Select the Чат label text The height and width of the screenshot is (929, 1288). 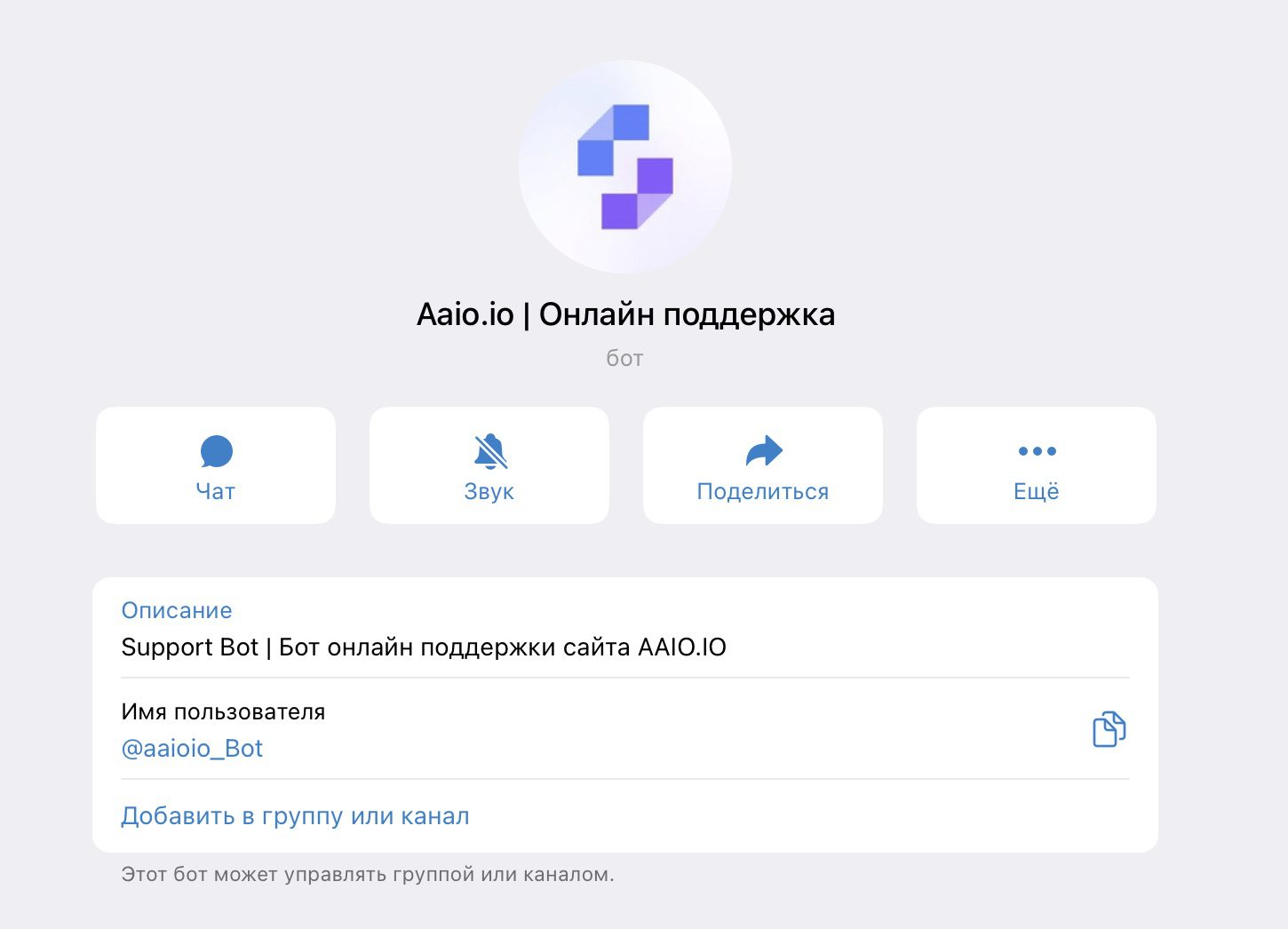[x=216, y=492]
